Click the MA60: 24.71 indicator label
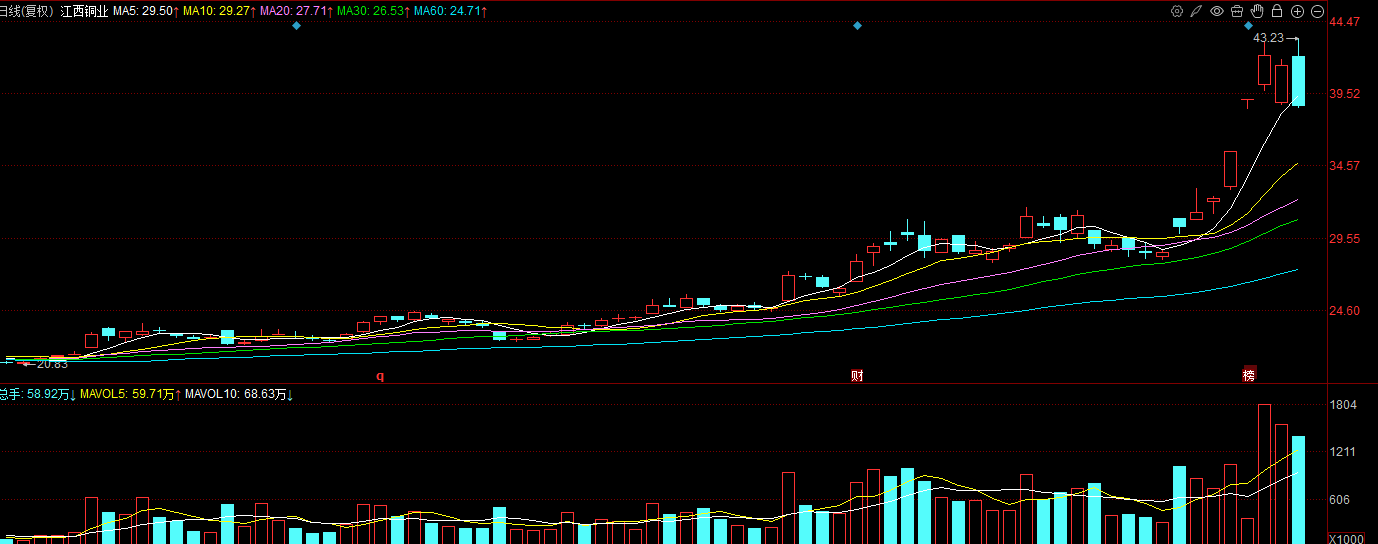 click(451, 11)
